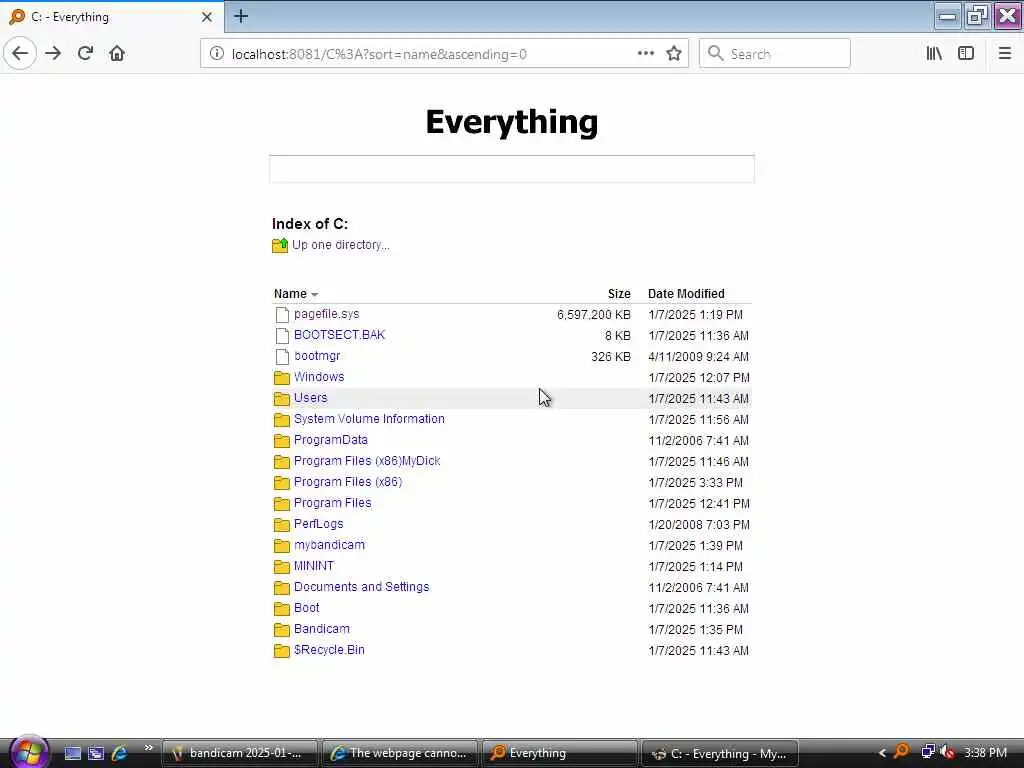Sort by Date Modified column
The height and width of the screenshot is (768, 1024).
tap(686, 294)
